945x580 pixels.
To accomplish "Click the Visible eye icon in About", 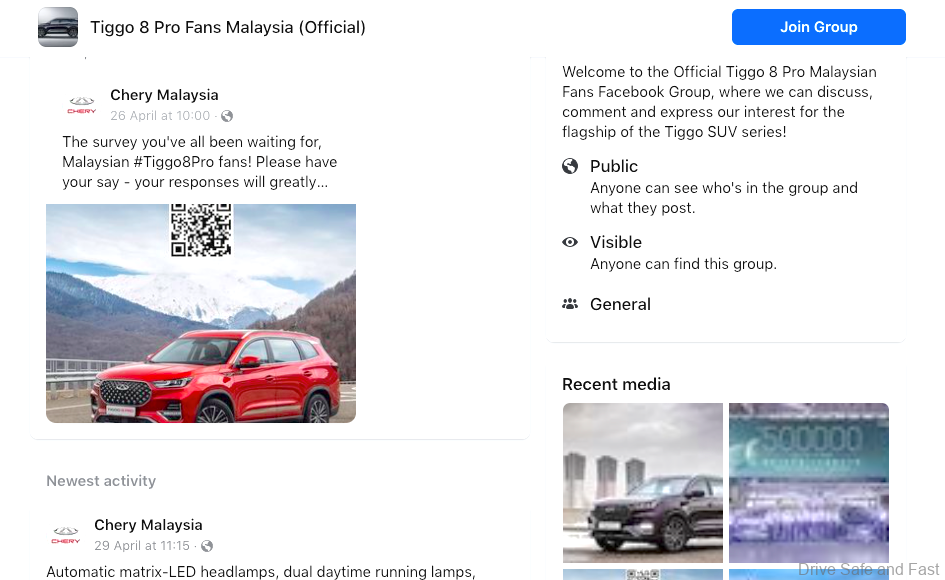I will (x=570, y=242).
